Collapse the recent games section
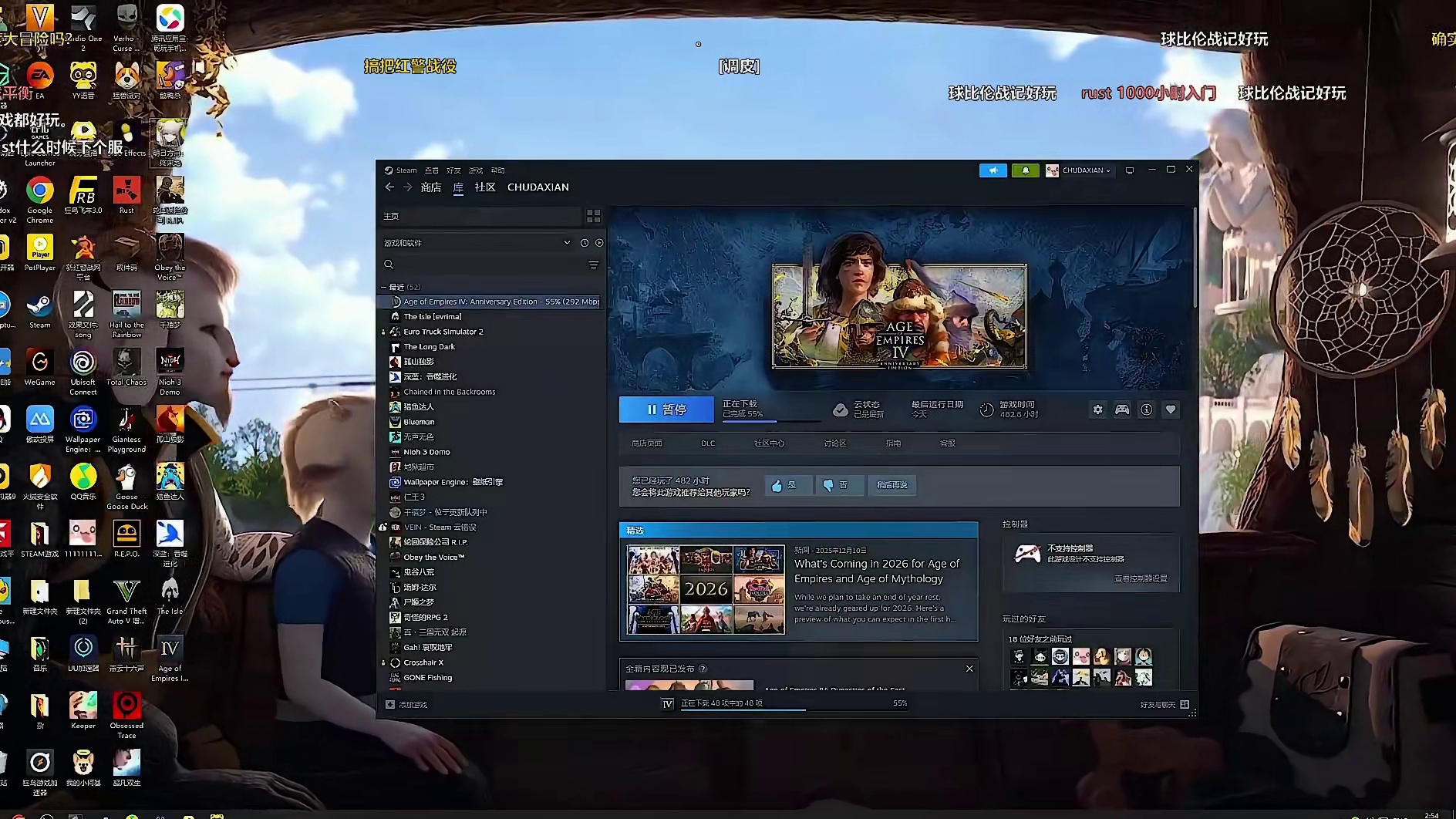This screenshot has height=819, width=1456. click(x=384, y=287)
